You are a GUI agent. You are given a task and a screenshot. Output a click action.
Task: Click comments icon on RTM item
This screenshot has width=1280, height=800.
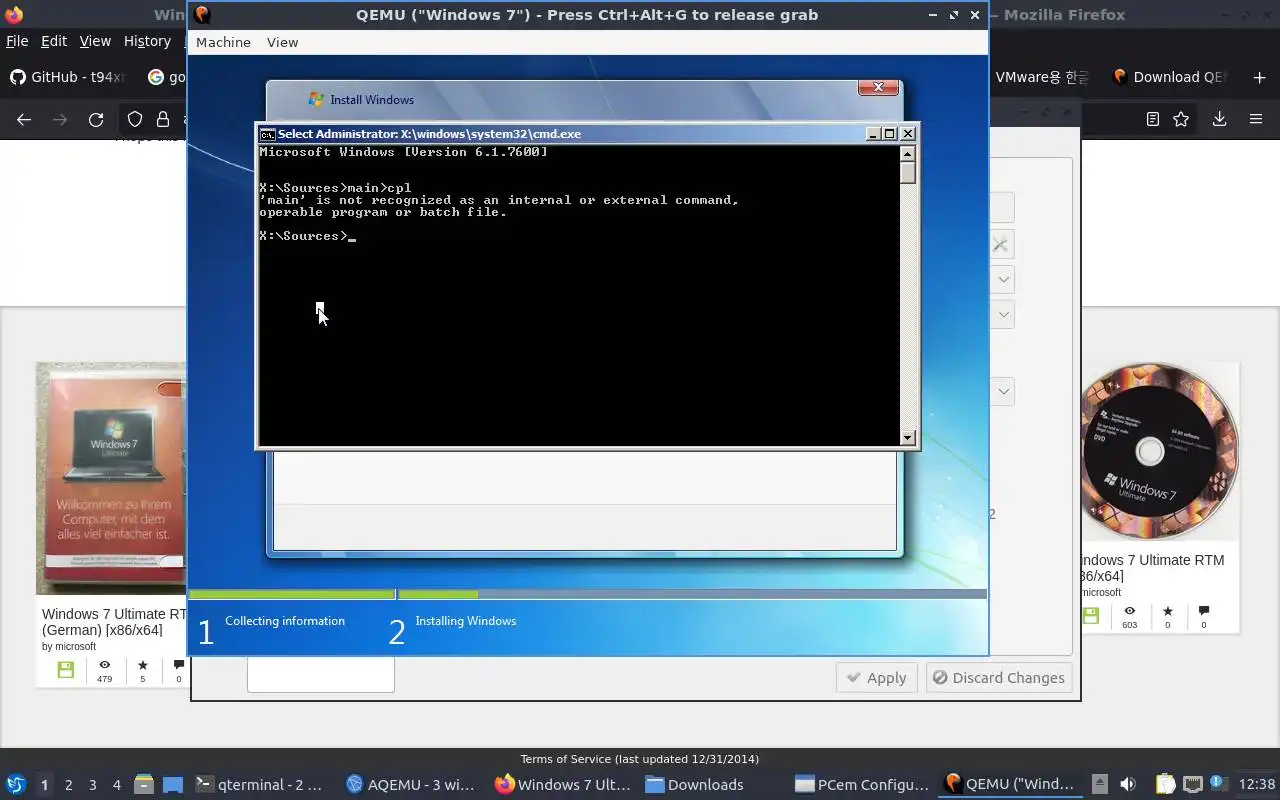1204,611
